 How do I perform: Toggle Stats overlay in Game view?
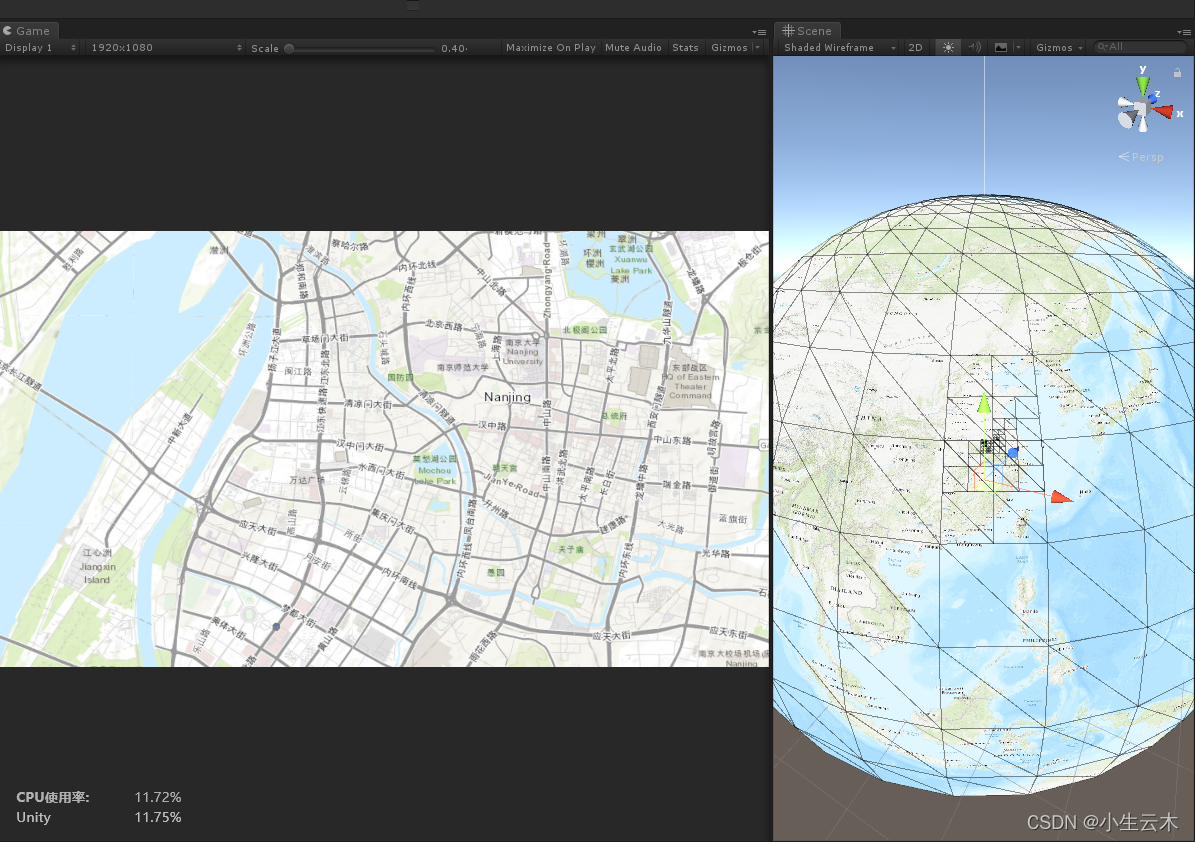[x=685, y=47]
